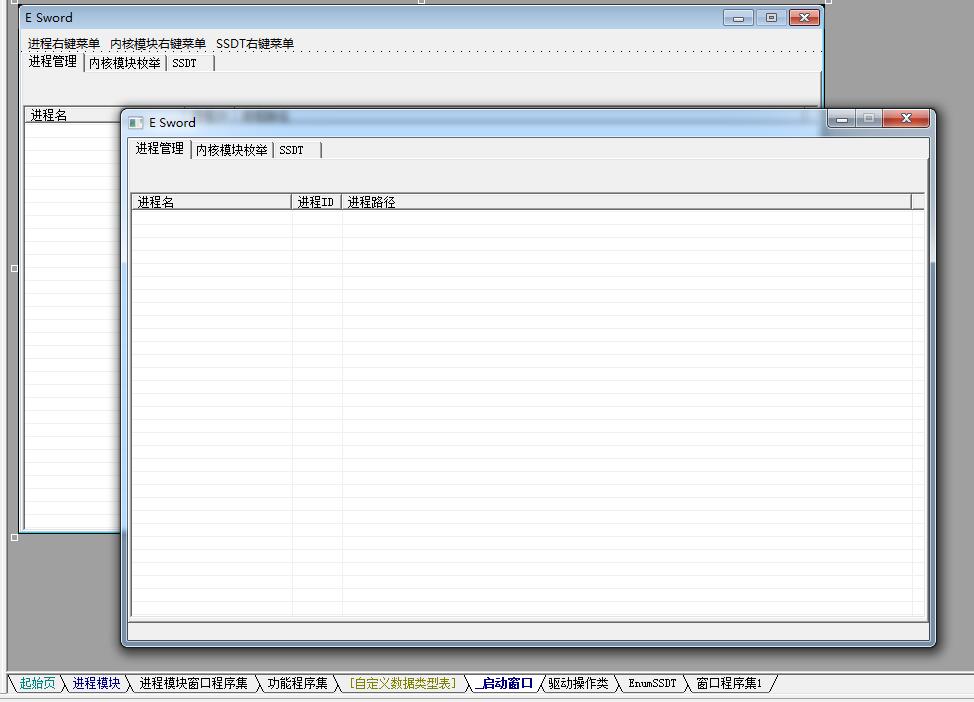Screen dimensions: 974x702
Task: Sort by 进程ID column header
Action: click(x=316, y=202)
